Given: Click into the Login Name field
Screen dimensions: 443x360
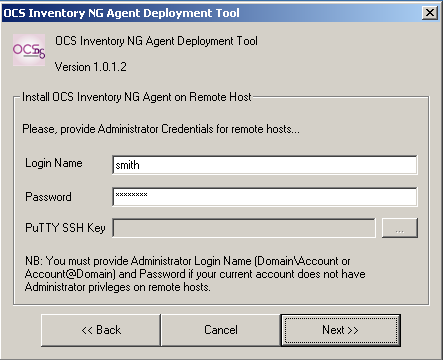Looking at the screenshot, I should [x=265, y=165].
